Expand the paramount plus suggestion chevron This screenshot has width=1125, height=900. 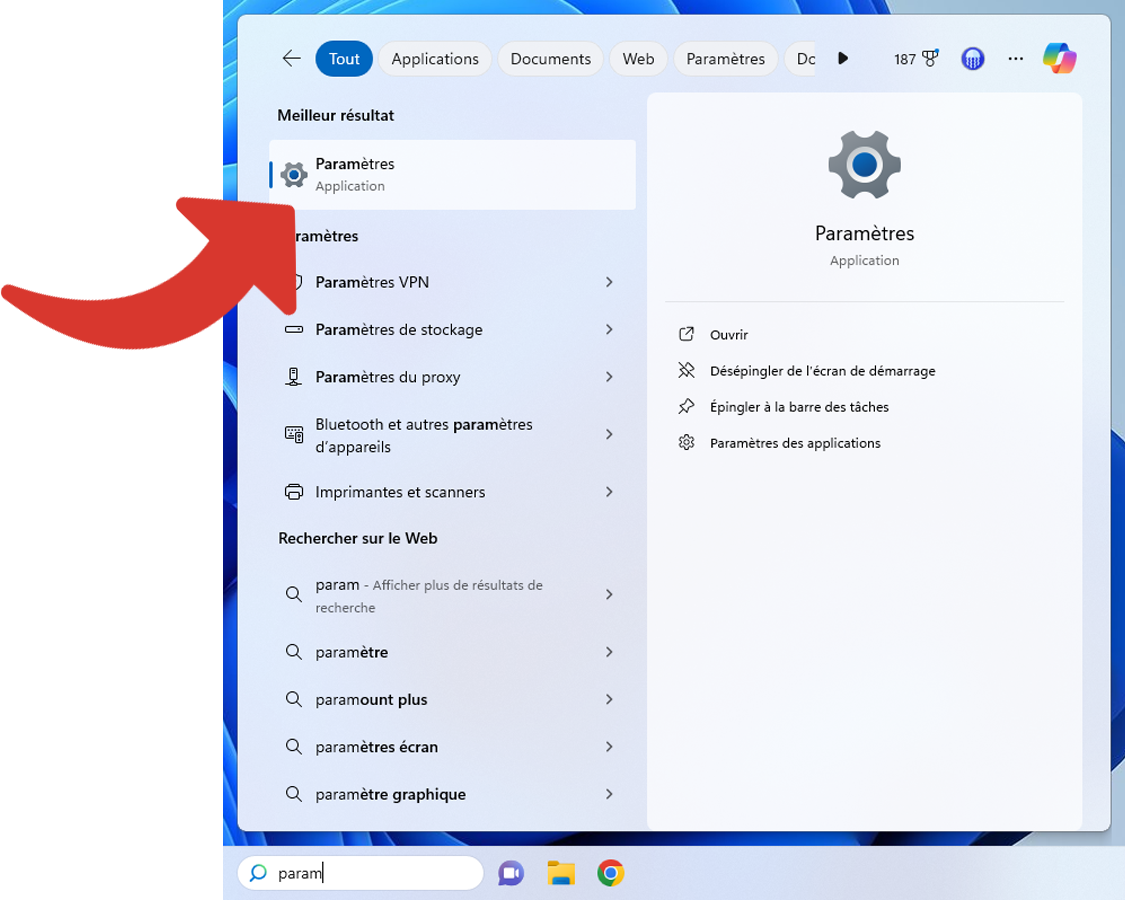coord(609,699)
